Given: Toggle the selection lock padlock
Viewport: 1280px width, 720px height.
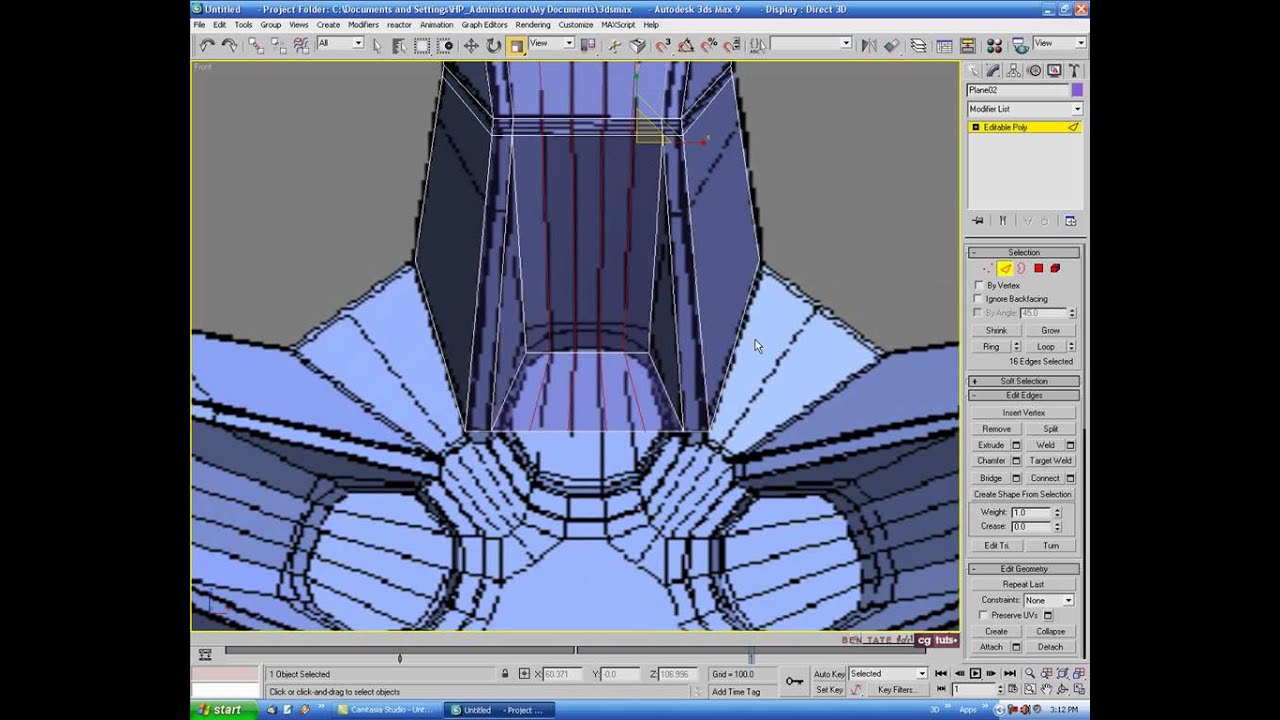Looking at the screenshot, I should (x=505, y=674).
